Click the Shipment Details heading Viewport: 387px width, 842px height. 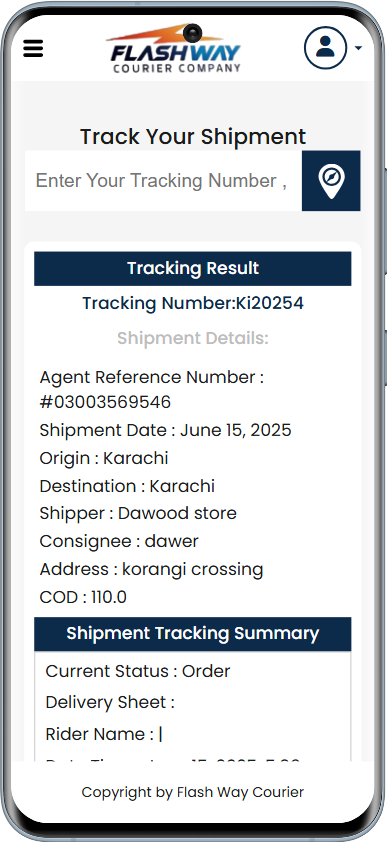click(x=193, y=338)
